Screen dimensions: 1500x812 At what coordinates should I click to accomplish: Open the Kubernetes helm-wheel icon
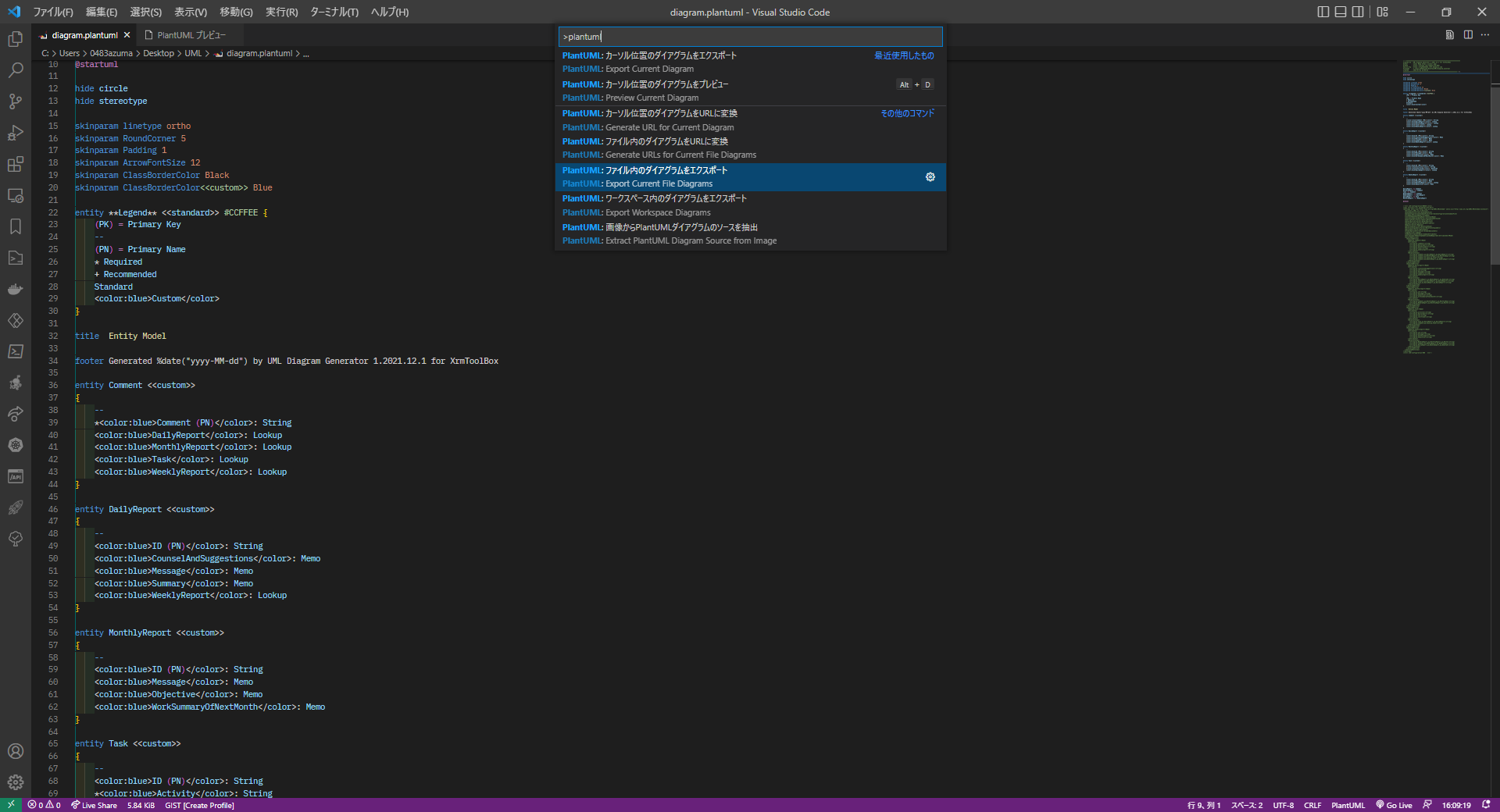tap(15, 445)
